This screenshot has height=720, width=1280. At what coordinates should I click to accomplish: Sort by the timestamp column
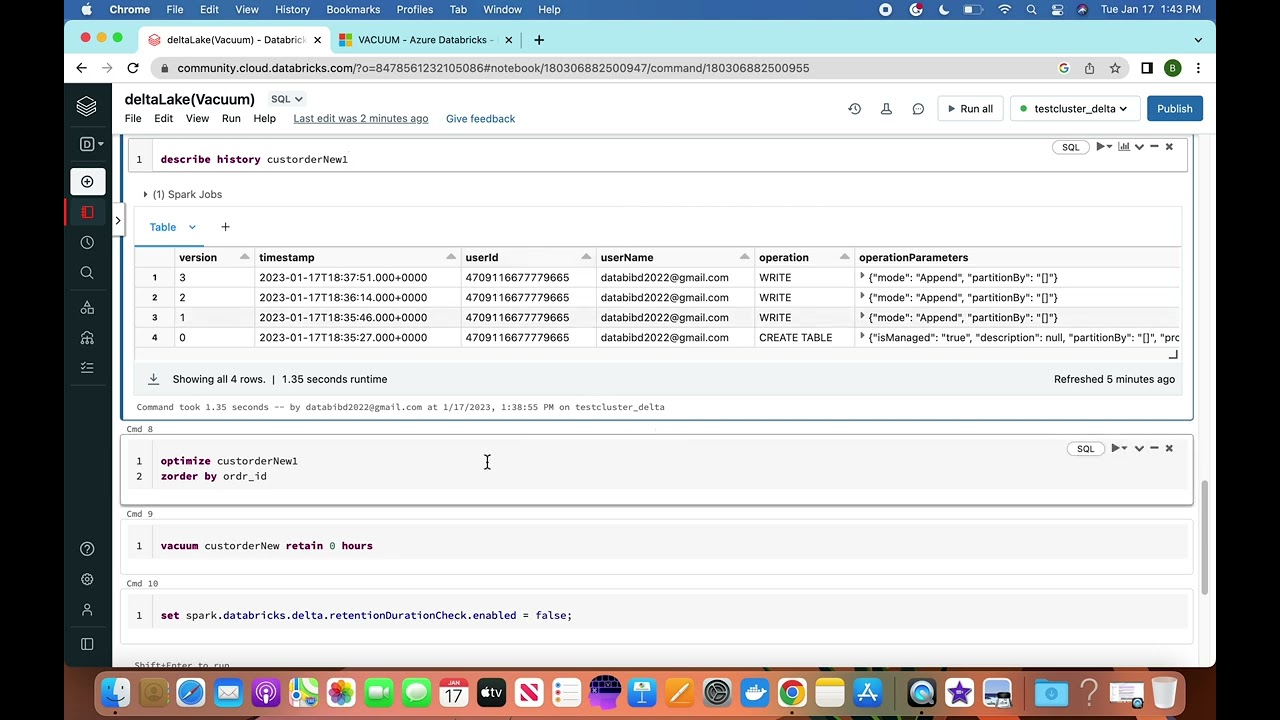click(451, 258)
